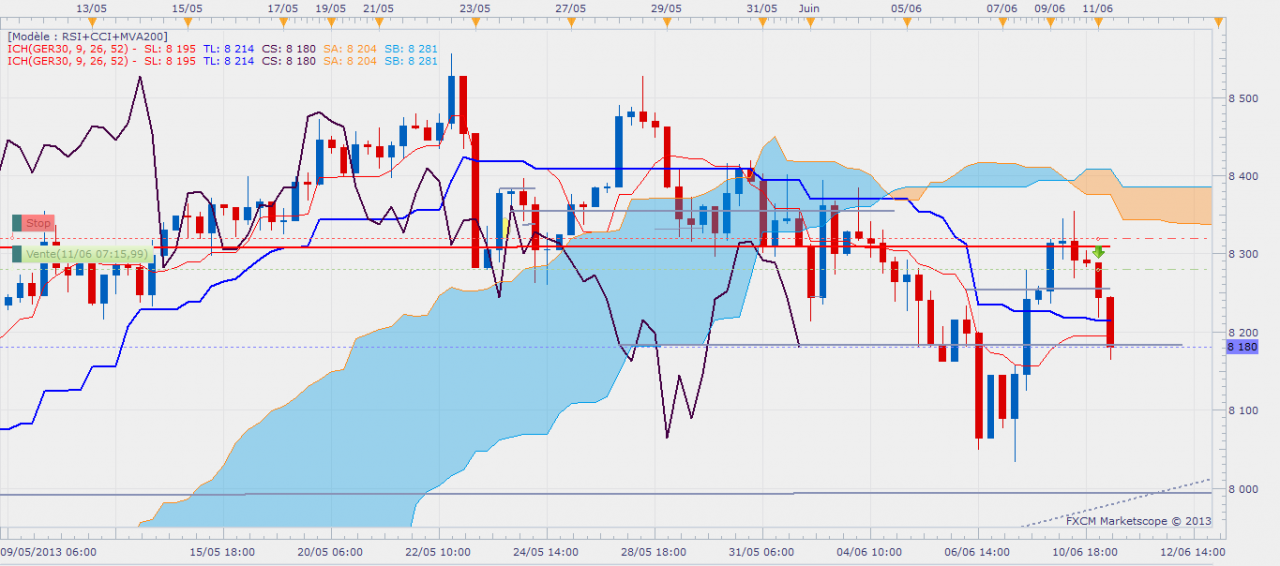
Task: Click the 8 000 price axis label
Action: click(1241, 488)
